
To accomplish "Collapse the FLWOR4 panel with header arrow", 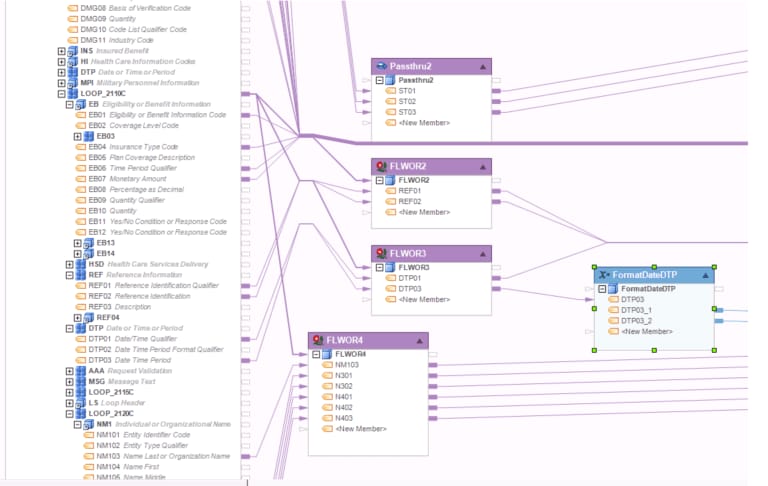I will pyautogui.click(x=420, y=340).
